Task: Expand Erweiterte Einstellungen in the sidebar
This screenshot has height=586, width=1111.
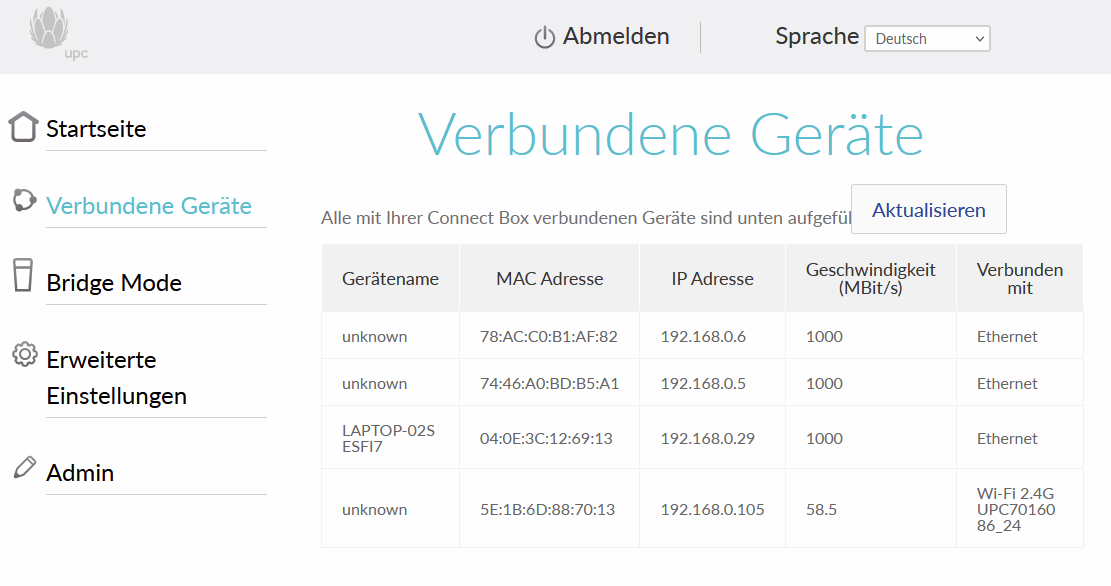Action: [x=116, y=378]
